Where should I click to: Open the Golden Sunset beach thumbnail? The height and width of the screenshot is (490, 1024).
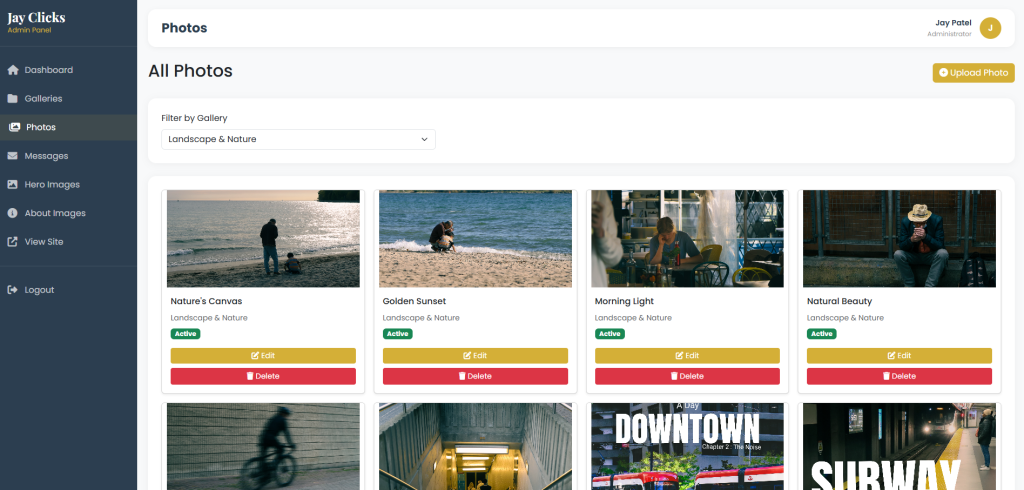(x=475, y=239)
